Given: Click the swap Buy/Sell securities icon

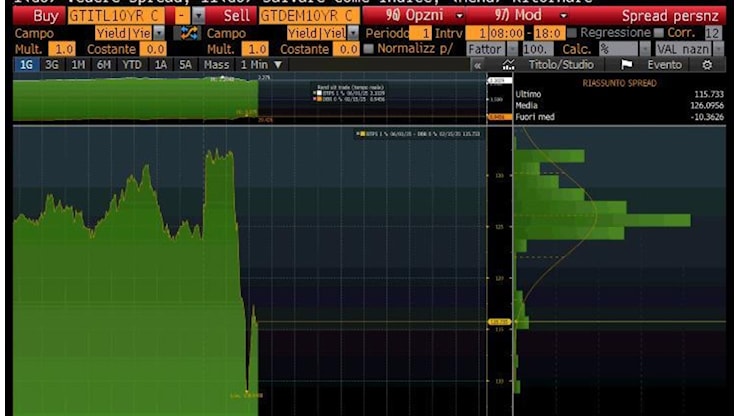Looking at the screenshot, I should (189, 33).
